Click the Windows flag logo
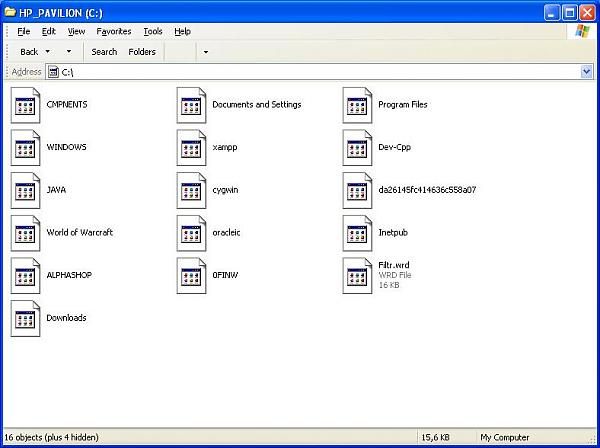Image resolution: width=600 pixels, height=448 pixels. click(582, 31)
